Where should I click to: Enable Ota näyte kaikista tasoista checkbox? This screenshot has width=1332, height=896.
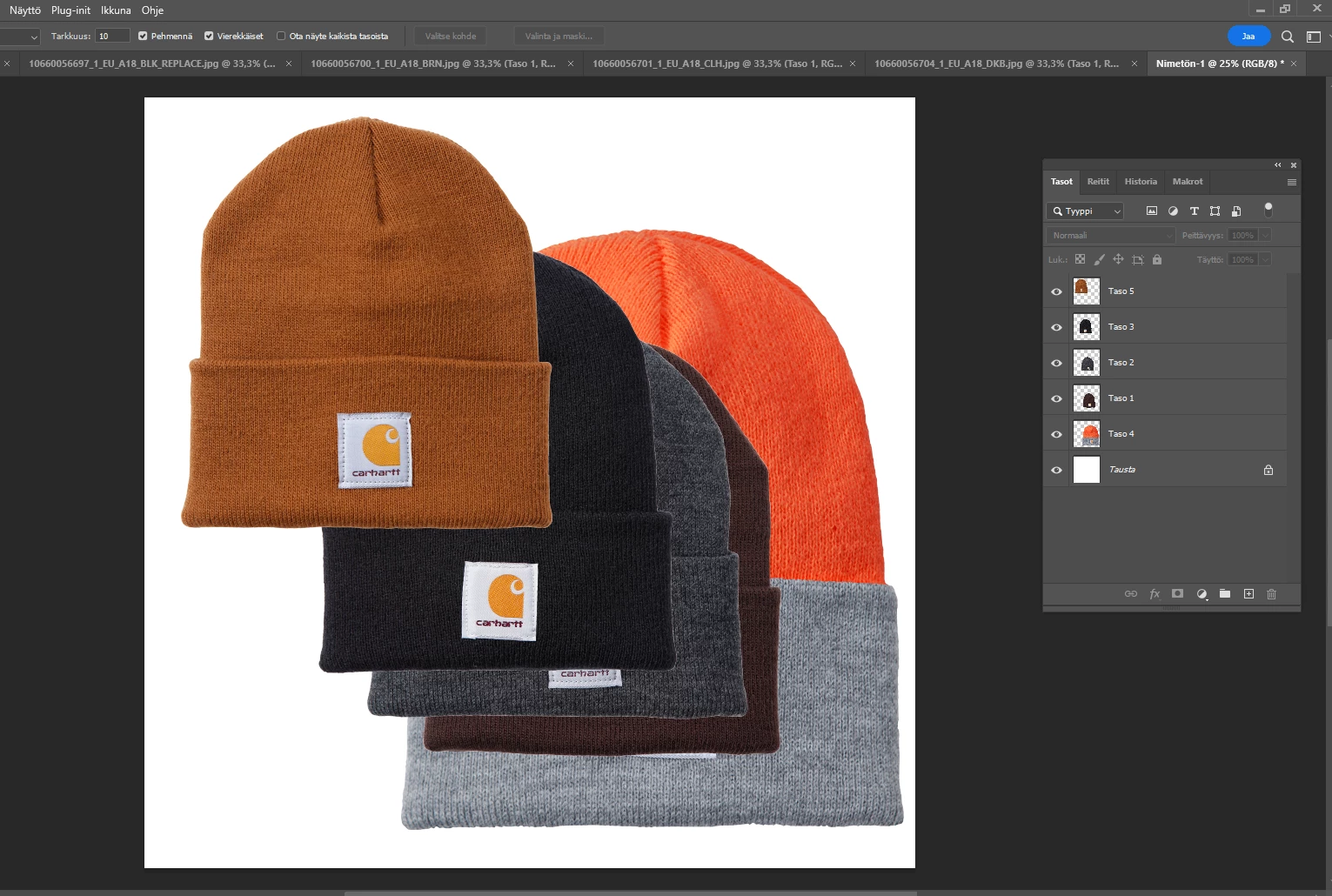click(281, 36)
